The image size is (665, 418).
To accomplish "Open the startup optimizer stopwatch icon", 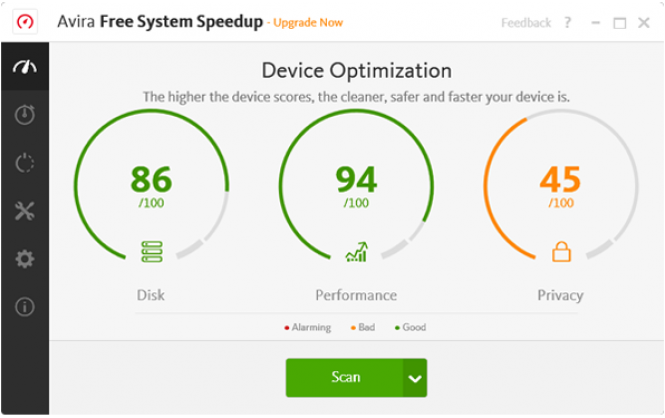I will 25,114.
